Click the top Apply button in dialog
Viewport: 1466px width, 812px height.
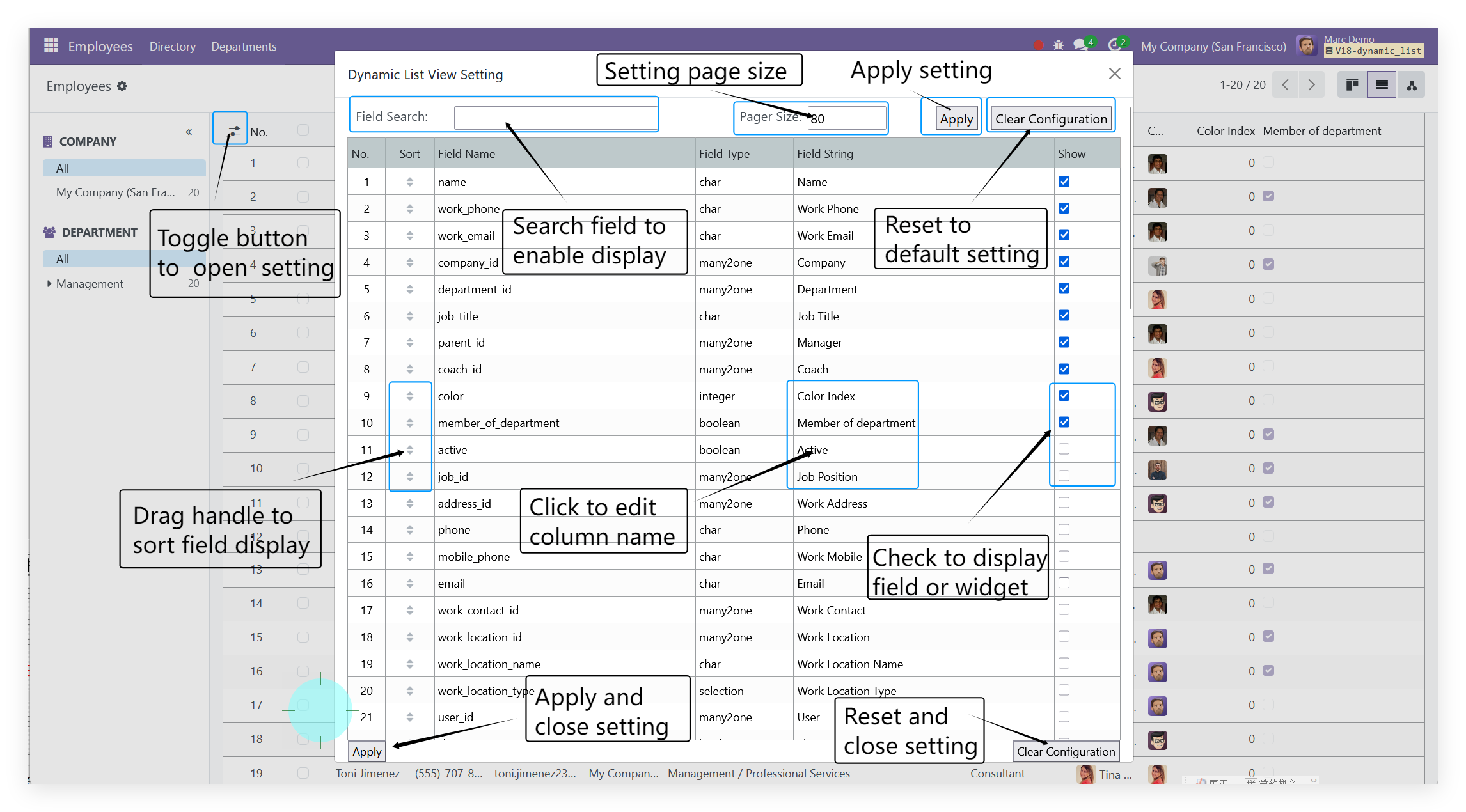tap(956, 119)
